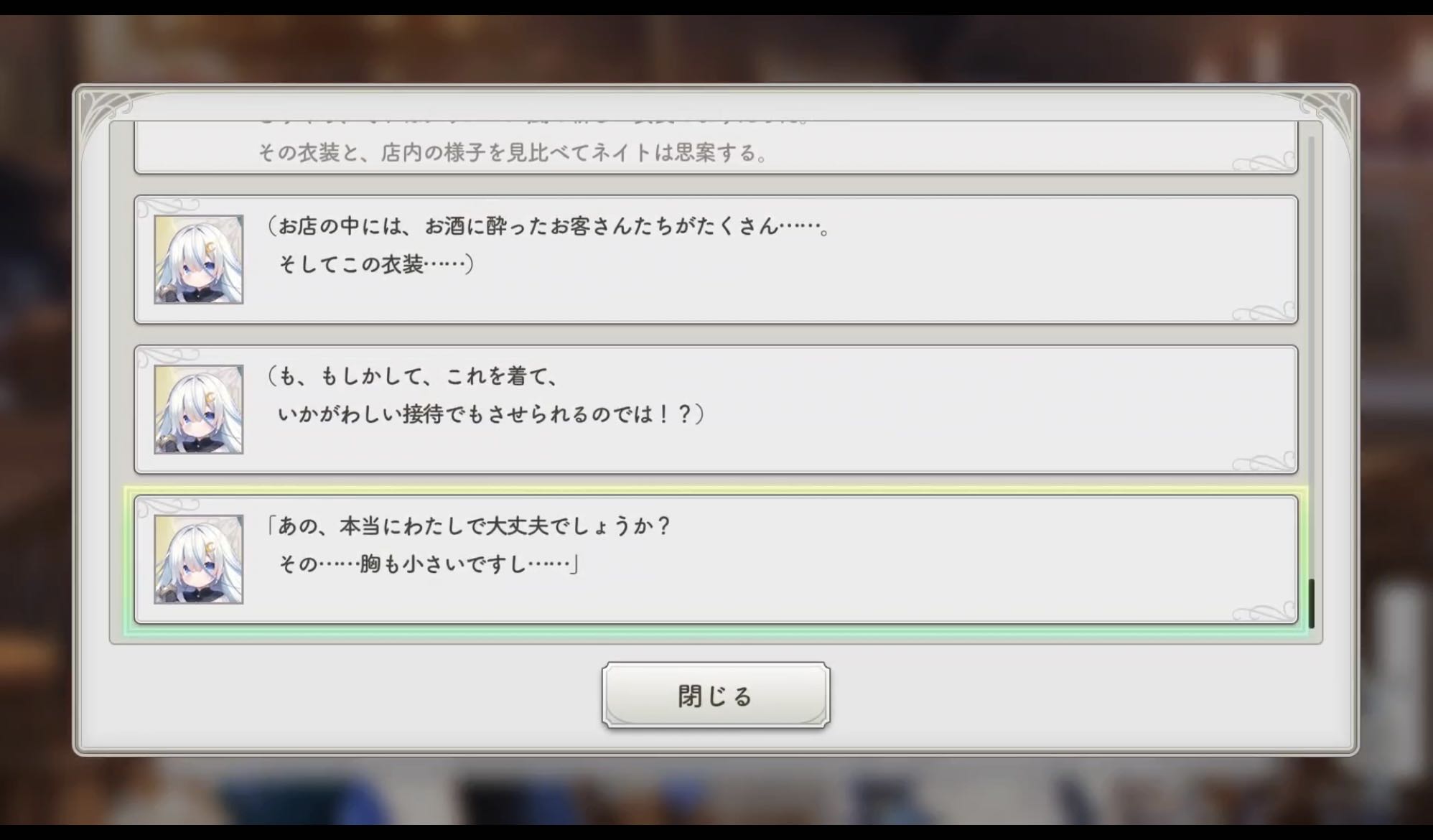Click narration line その衣装と、店内の様子
Viewport: 1433px width, 840px height.
click(513, 153)
